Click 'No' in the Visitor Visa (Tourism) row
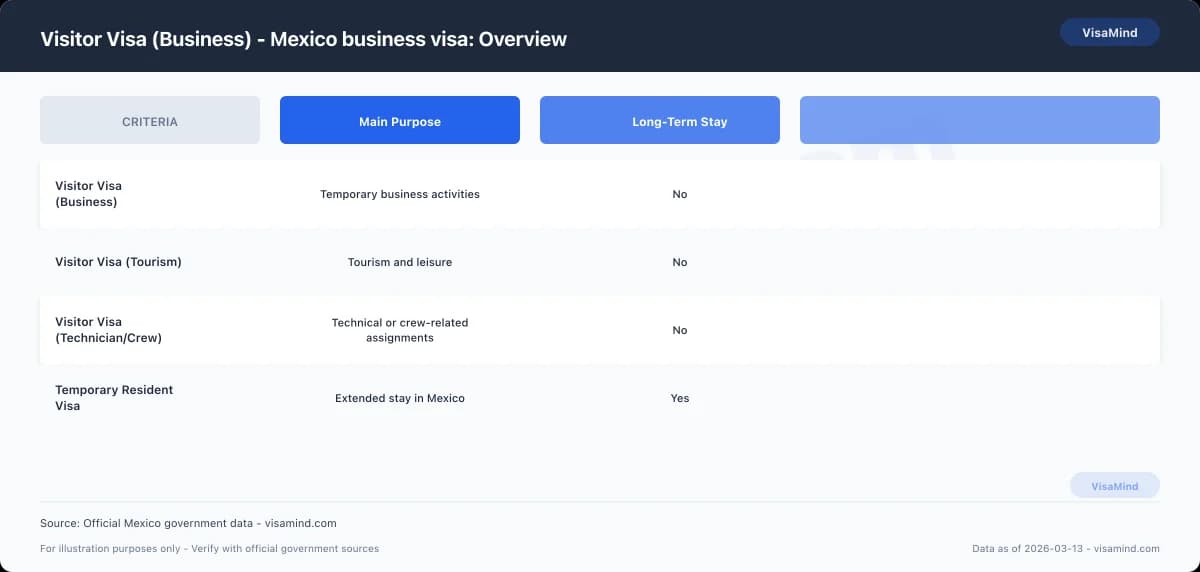Image resolution: width=1200 pixels, height=572 pixels. [x=680, y=262]
